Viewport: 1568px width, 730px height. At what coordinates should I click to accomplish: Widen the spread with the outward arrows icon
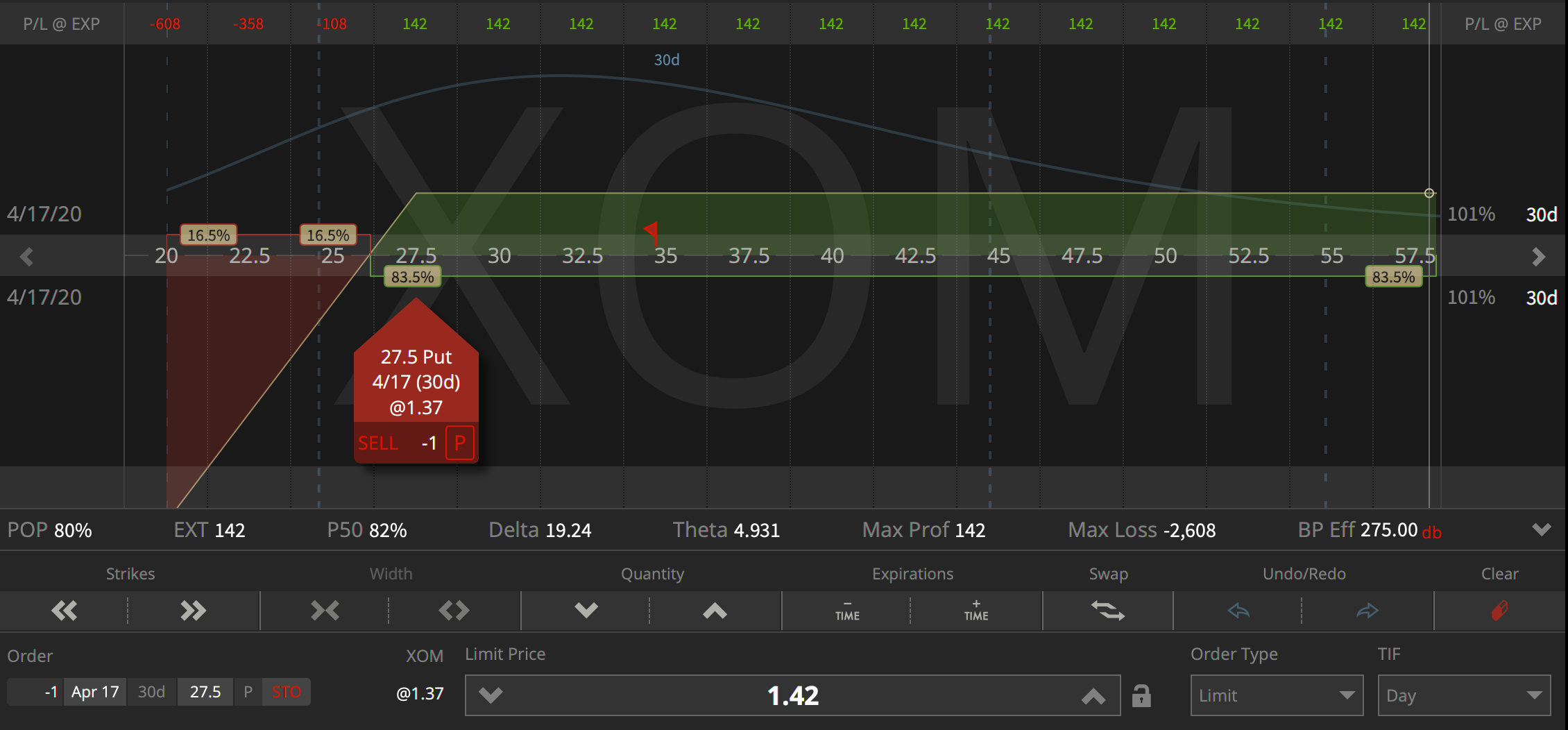454,611
